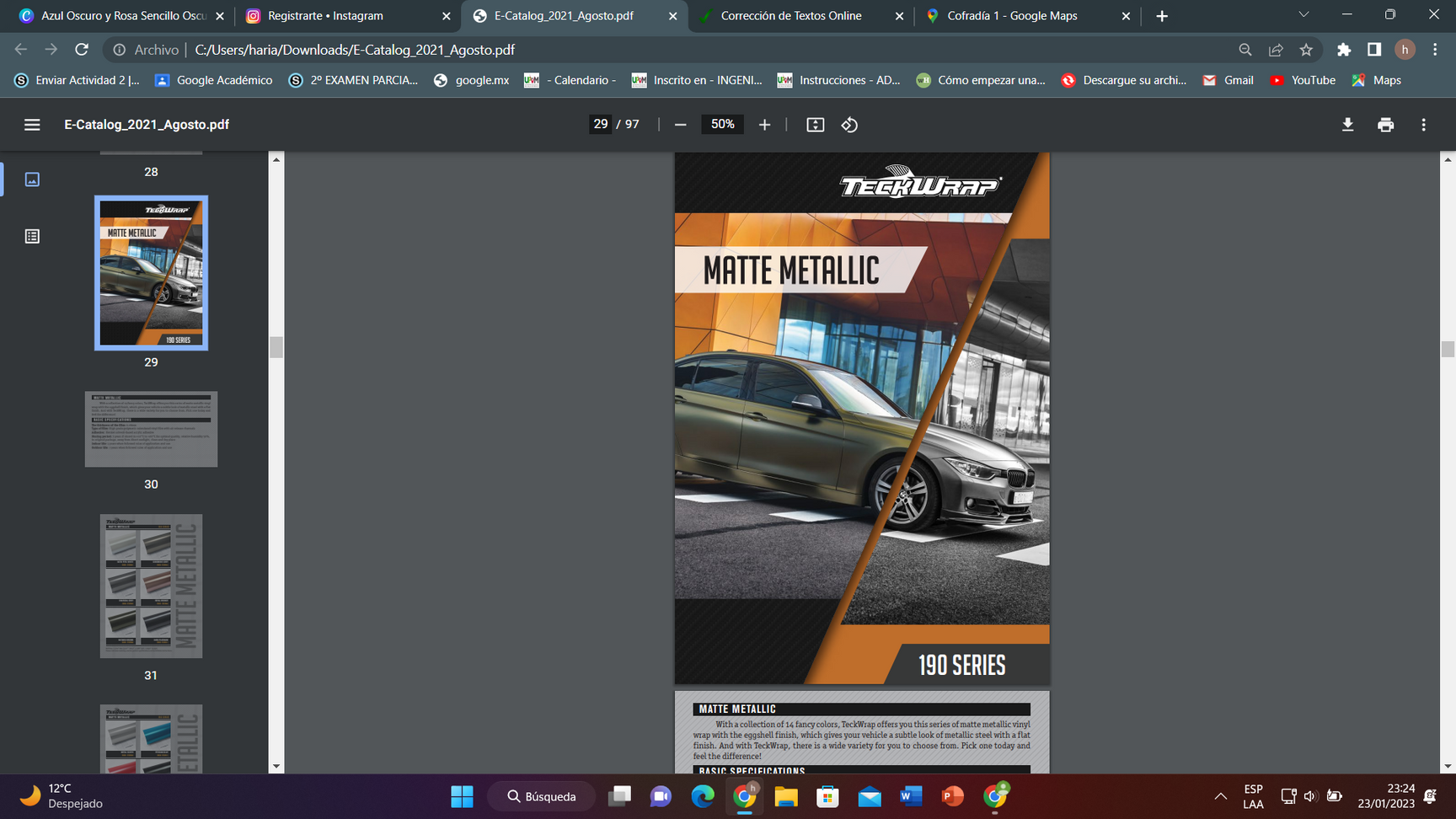The height and width of the screenshot is (819, 1456).
Task: Open Word from the taskbar
Action: 911,796
